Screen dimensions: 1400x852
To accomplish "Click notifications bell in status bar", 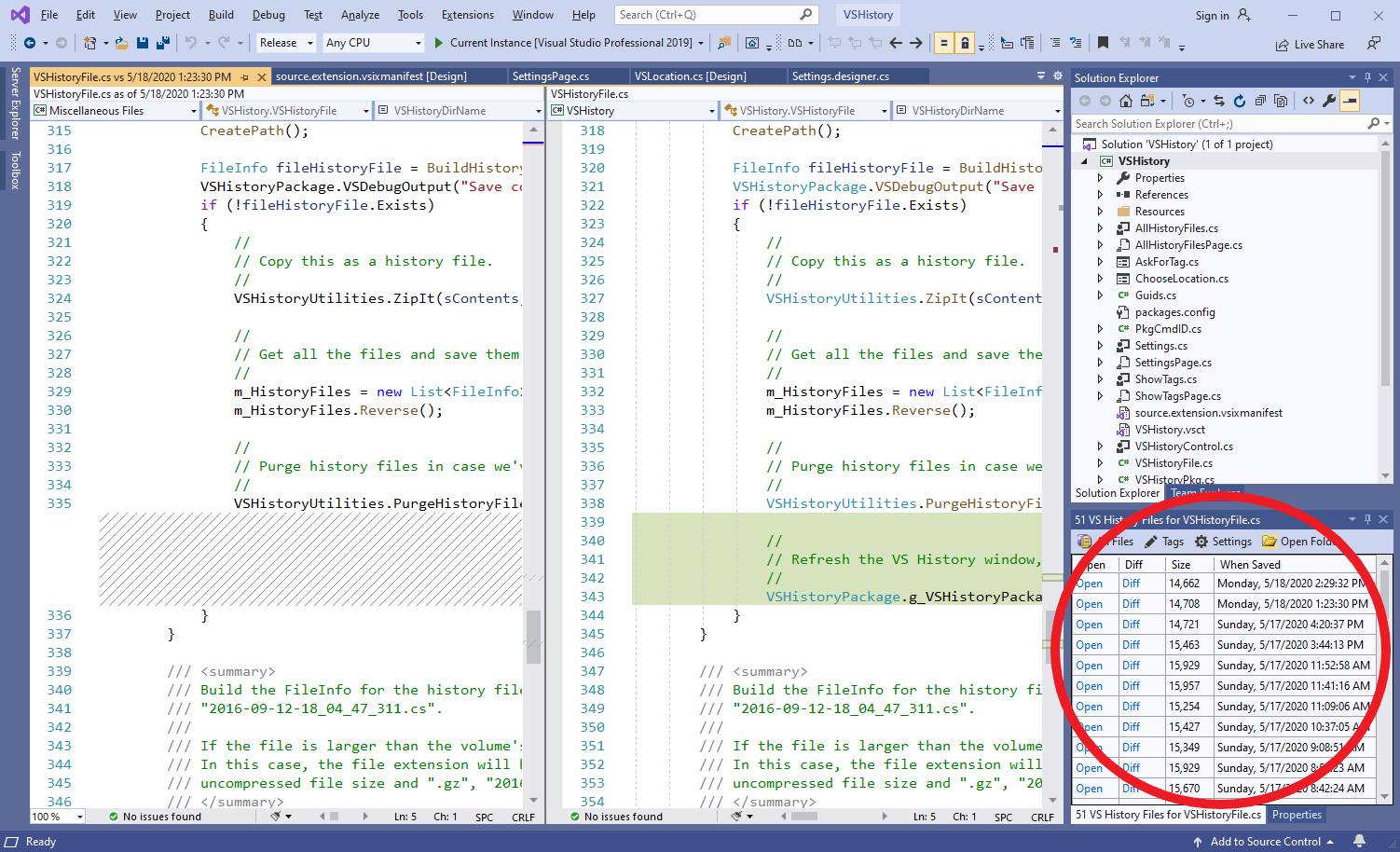I will (x=1360, y=842).
